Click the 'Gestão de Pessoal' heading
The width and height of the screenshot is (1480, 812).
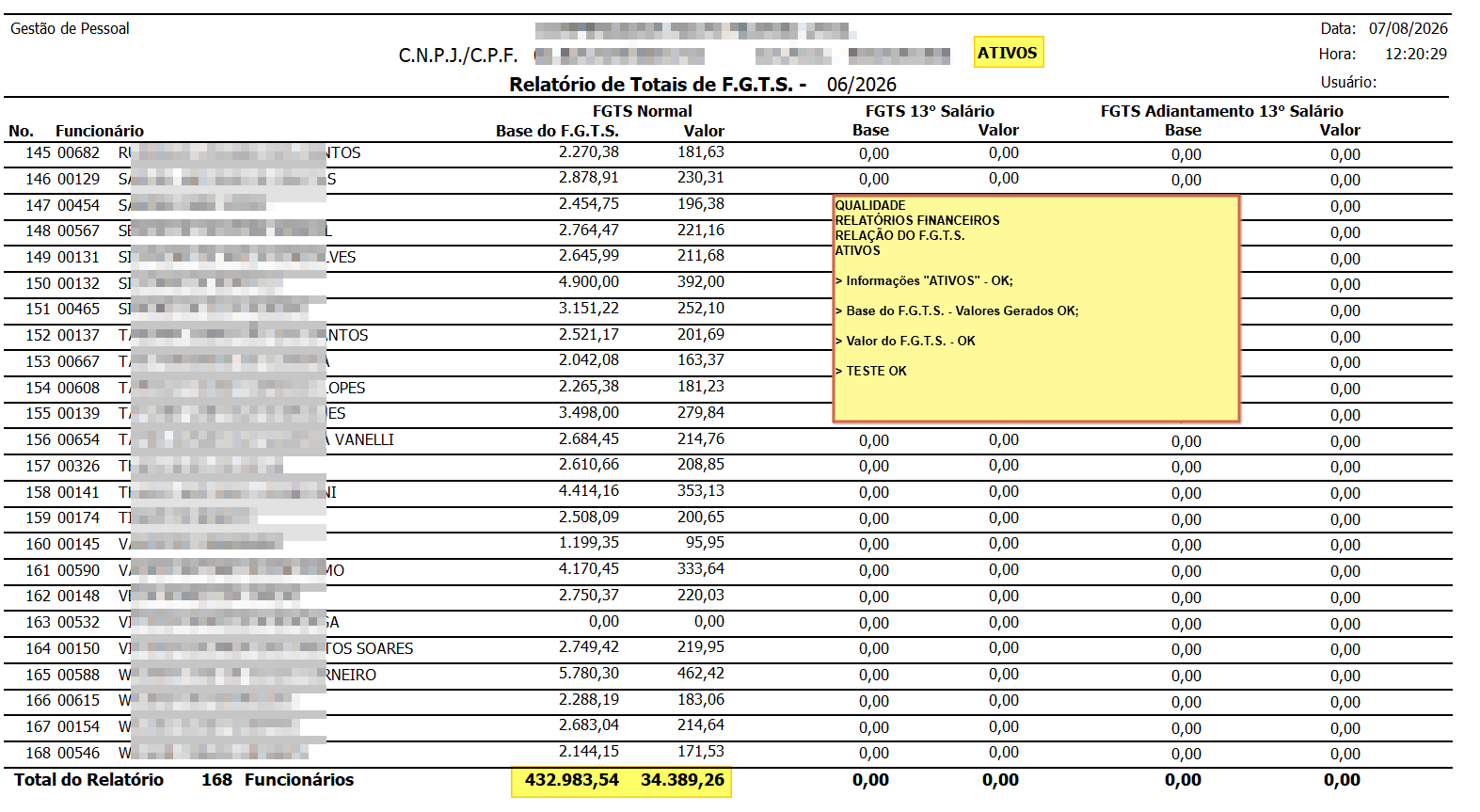(x=70, y=28)
